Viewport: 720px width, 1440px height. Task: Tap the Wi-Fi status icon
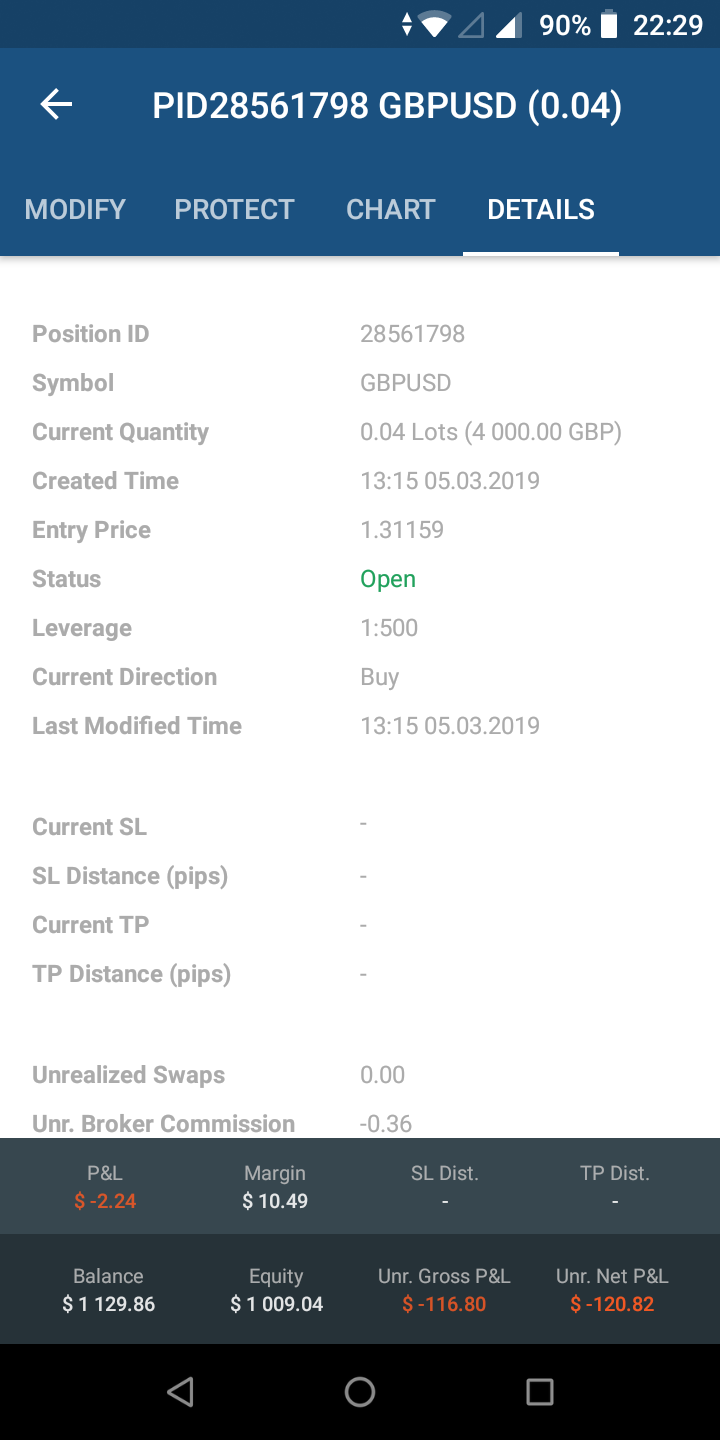click(435, 25)
